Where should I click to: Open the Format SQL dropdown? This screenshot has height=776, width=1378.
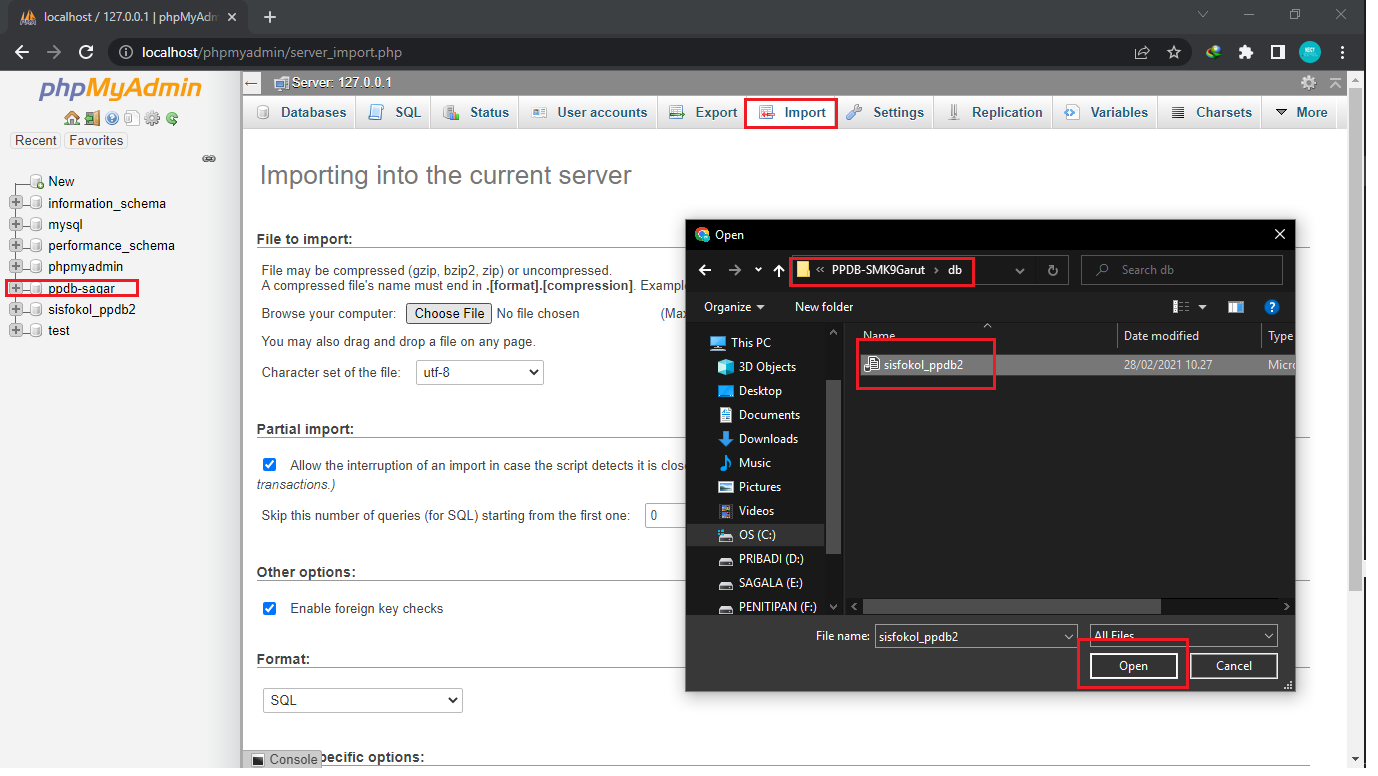363,700
